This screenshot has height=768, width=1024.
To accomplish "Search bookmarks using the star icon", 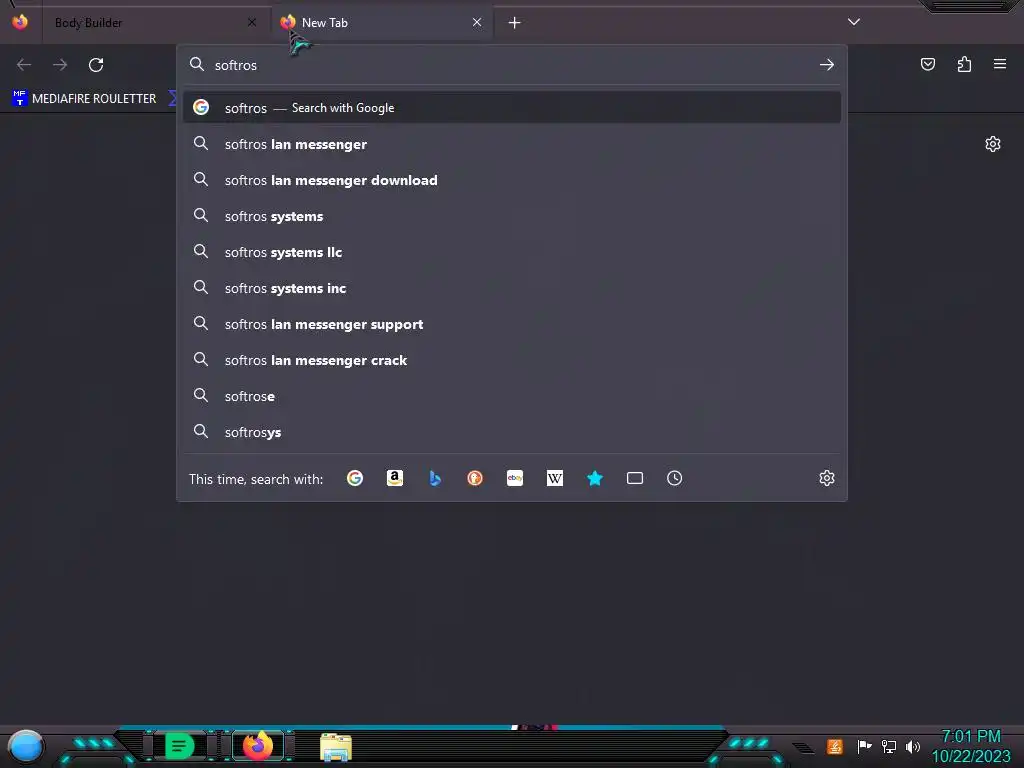I will point(595,478).
